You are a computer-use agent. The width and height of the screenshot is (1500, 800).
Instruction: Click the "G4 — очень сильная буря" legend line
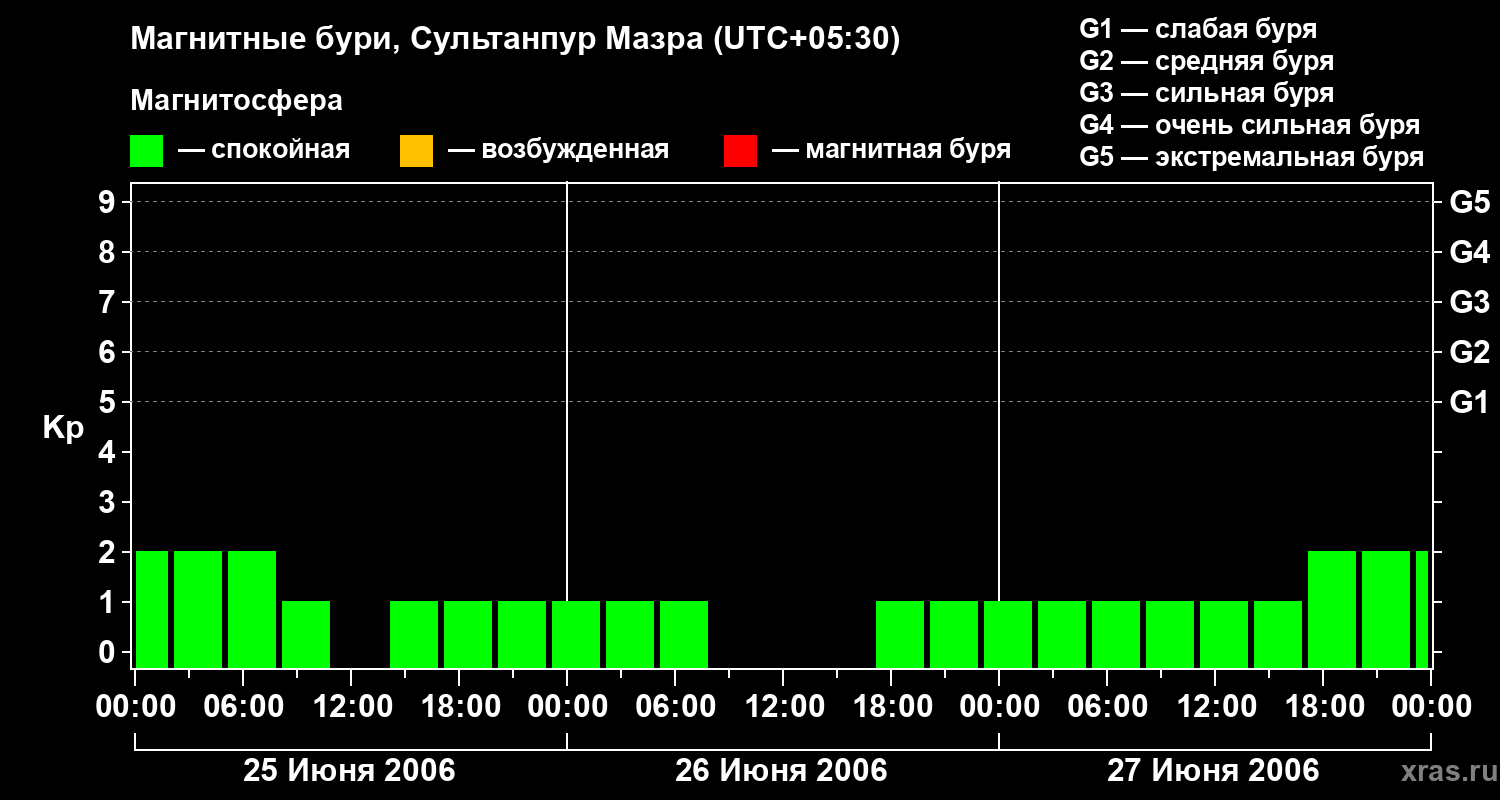point(1250,125)
